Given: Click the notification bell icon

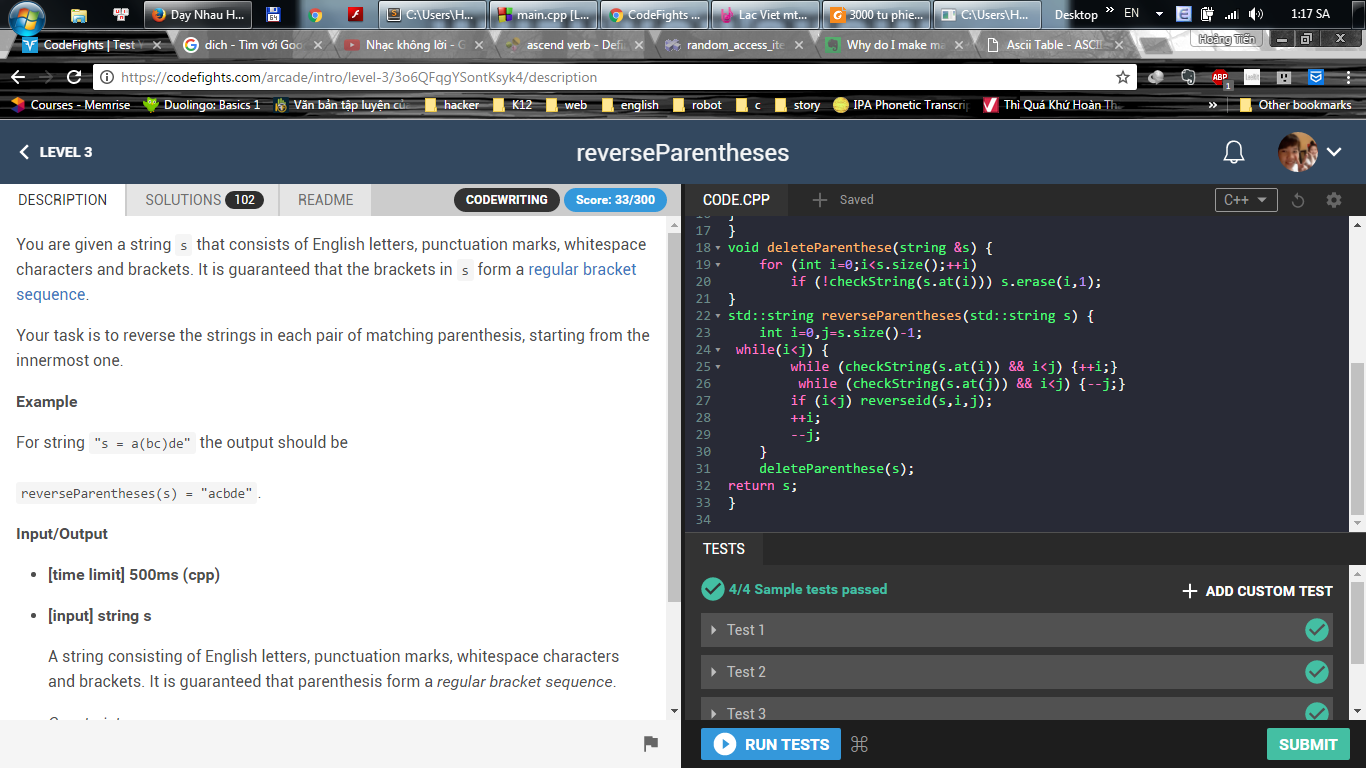Looking at the screenshot, I should (1234, 153).
